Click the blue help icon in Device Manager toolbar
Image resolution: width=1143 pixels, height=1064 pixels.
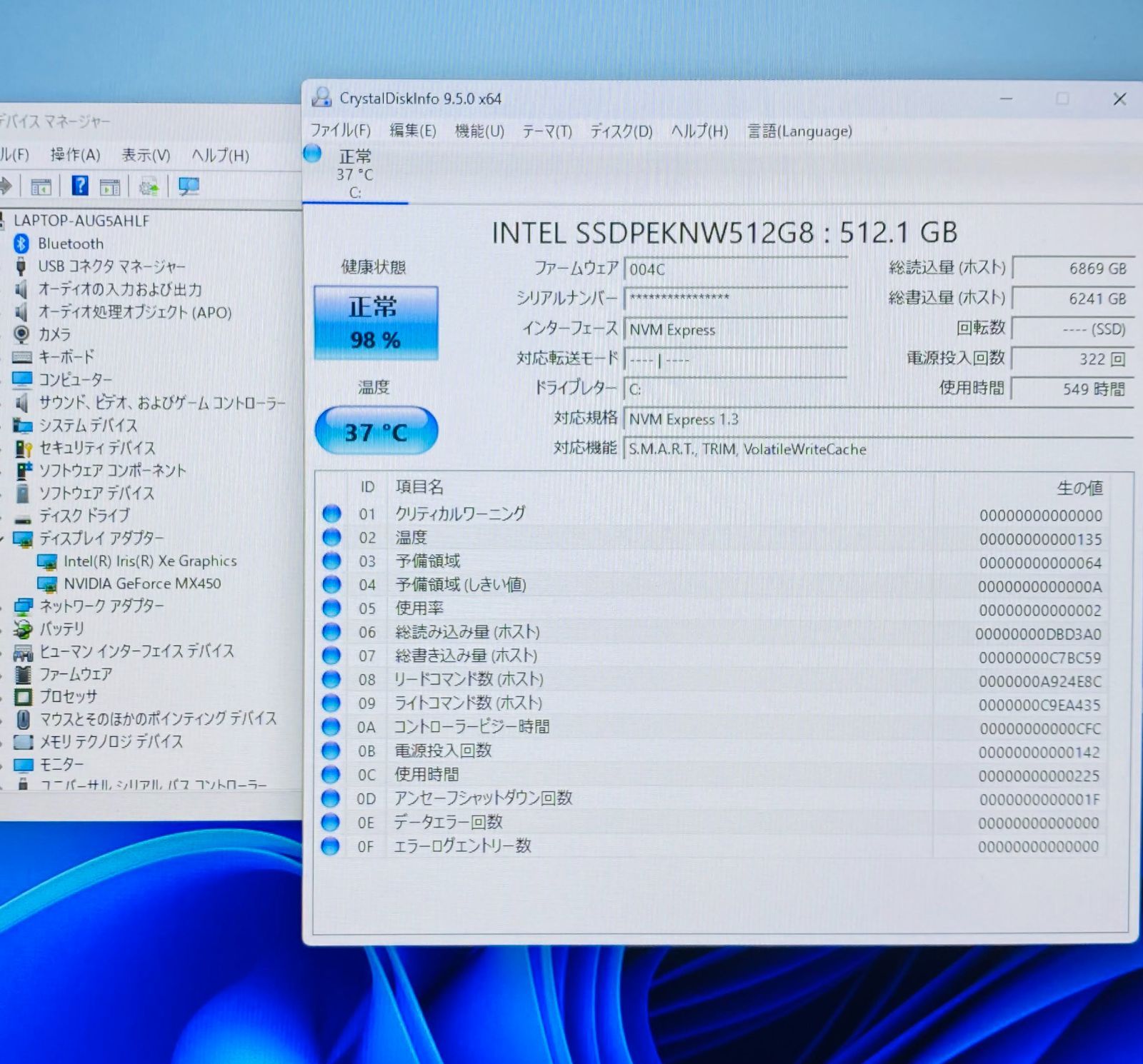point(80,186)
